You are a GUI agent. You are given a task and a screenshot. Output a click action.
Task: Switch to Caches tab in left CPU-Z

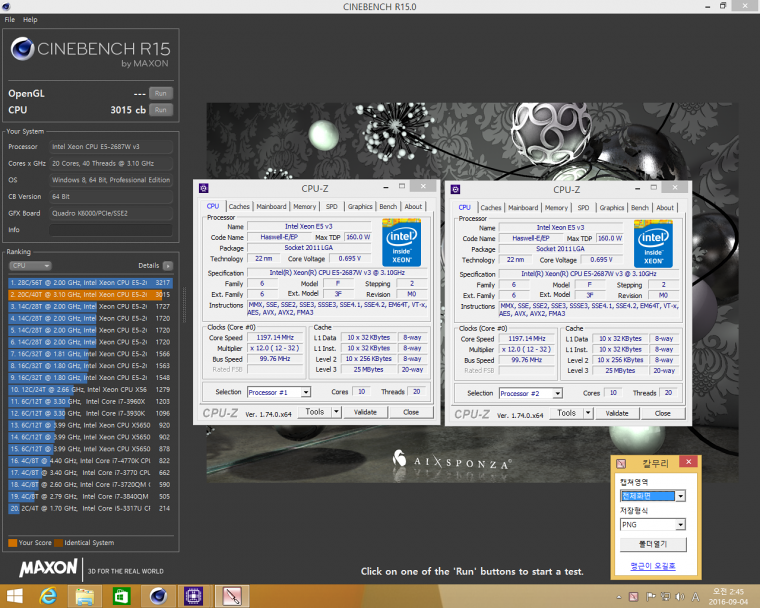[x=239, y=207]
